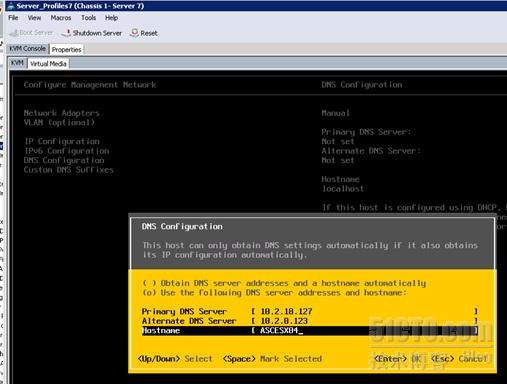Switch to the KVM Console tab
Screen dimensions: 507x384
(x=27, y=49)
